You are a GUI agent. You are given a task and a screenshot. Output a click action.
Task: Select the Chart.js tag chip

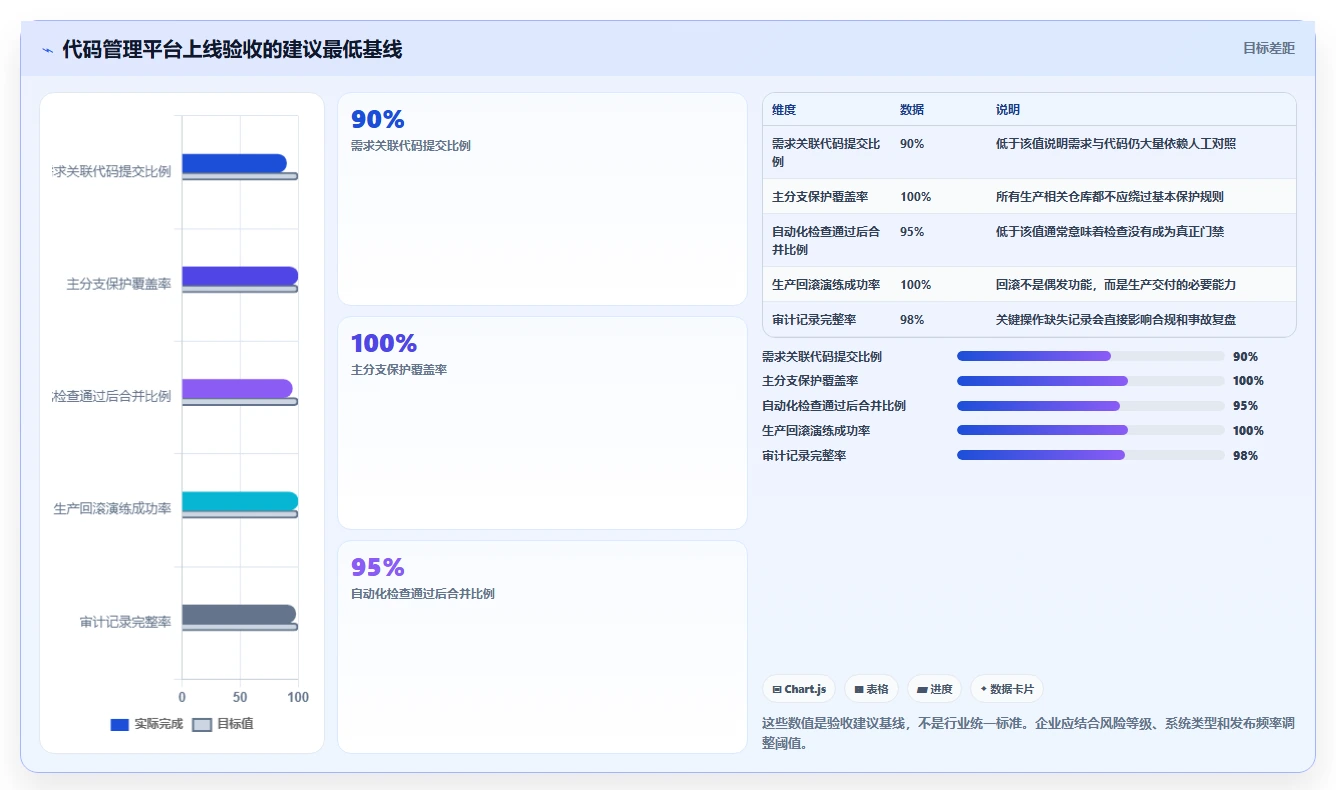(798, 689)
